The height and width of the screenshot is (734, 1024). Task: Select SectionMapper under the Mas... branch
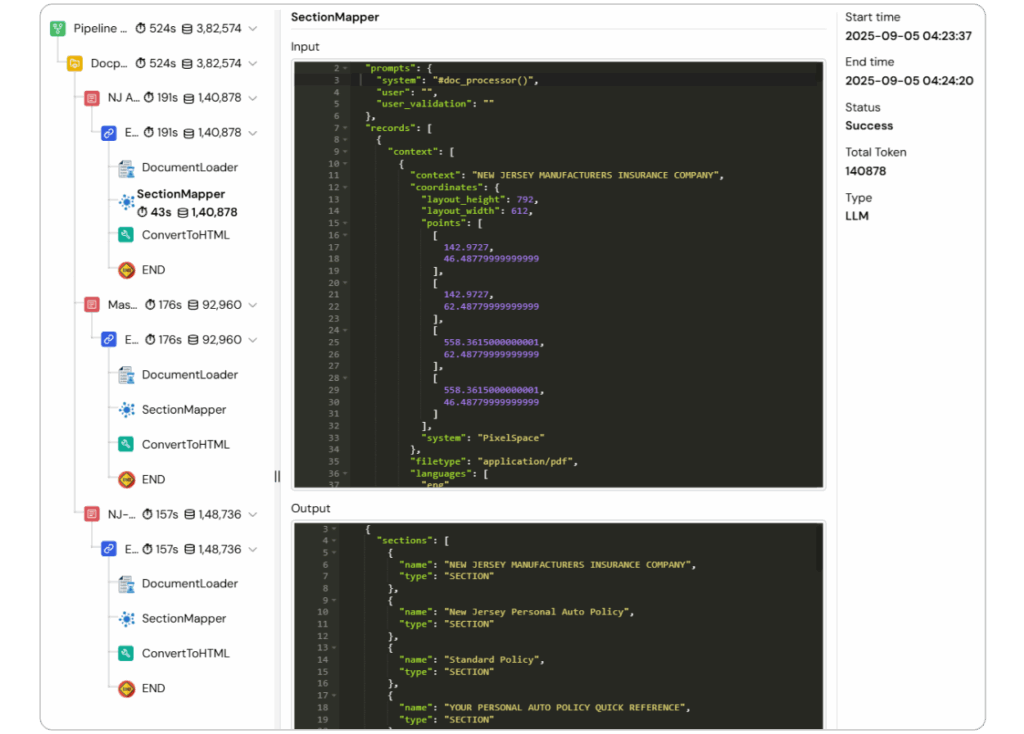(x=183, y=410)
